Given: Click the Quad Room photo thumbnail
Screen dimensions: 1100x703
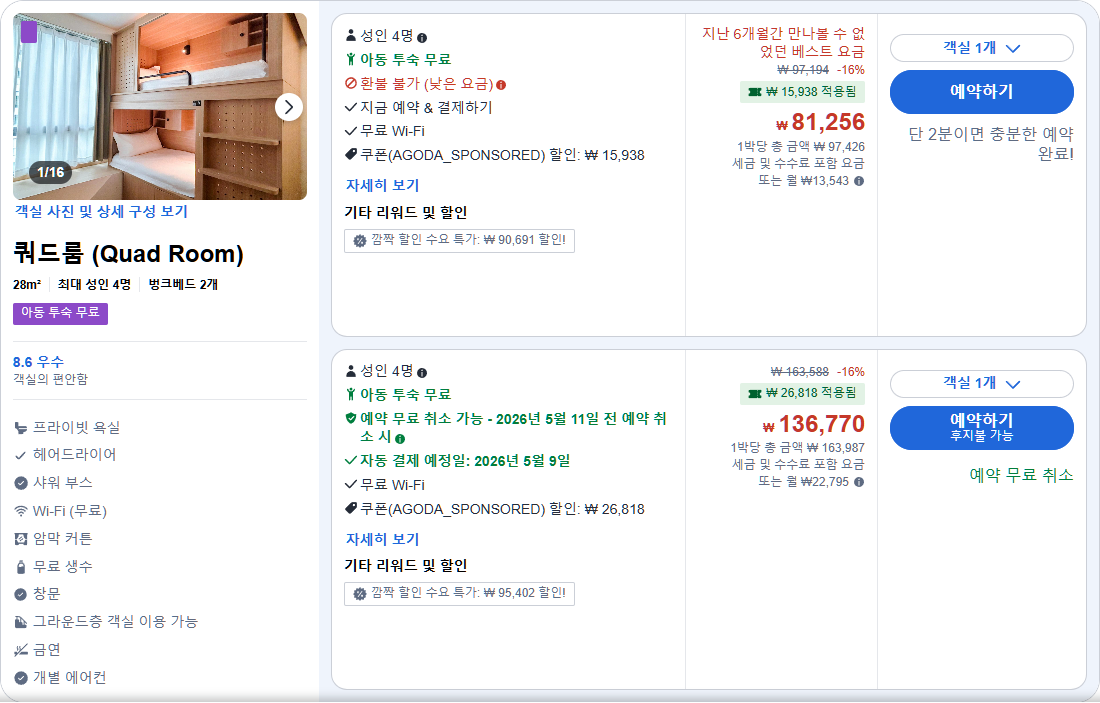Looking at the screenshot, I should (x=160, y=108).
